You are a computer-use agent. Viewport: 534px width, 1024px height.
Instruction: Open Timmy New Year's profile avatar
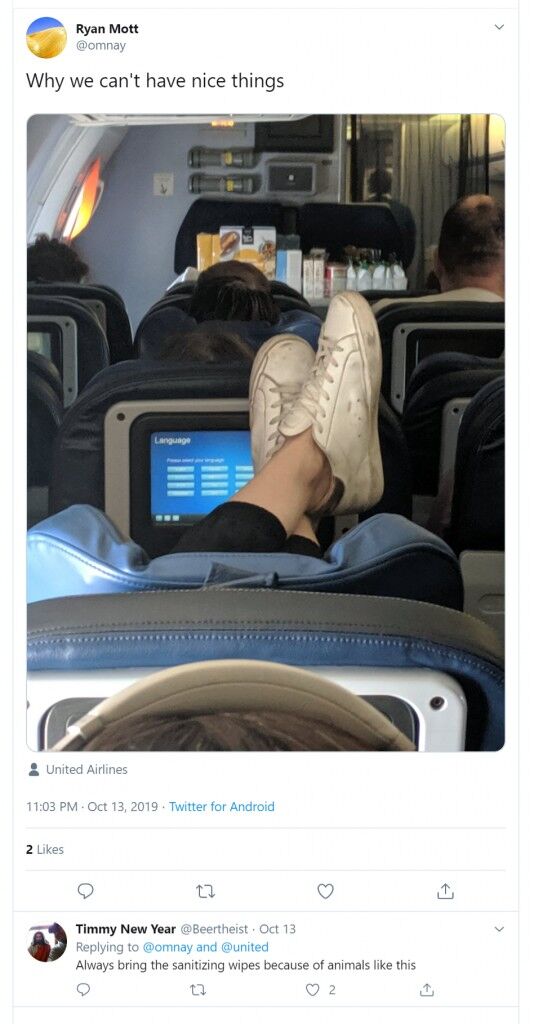[x=46, y=942]
